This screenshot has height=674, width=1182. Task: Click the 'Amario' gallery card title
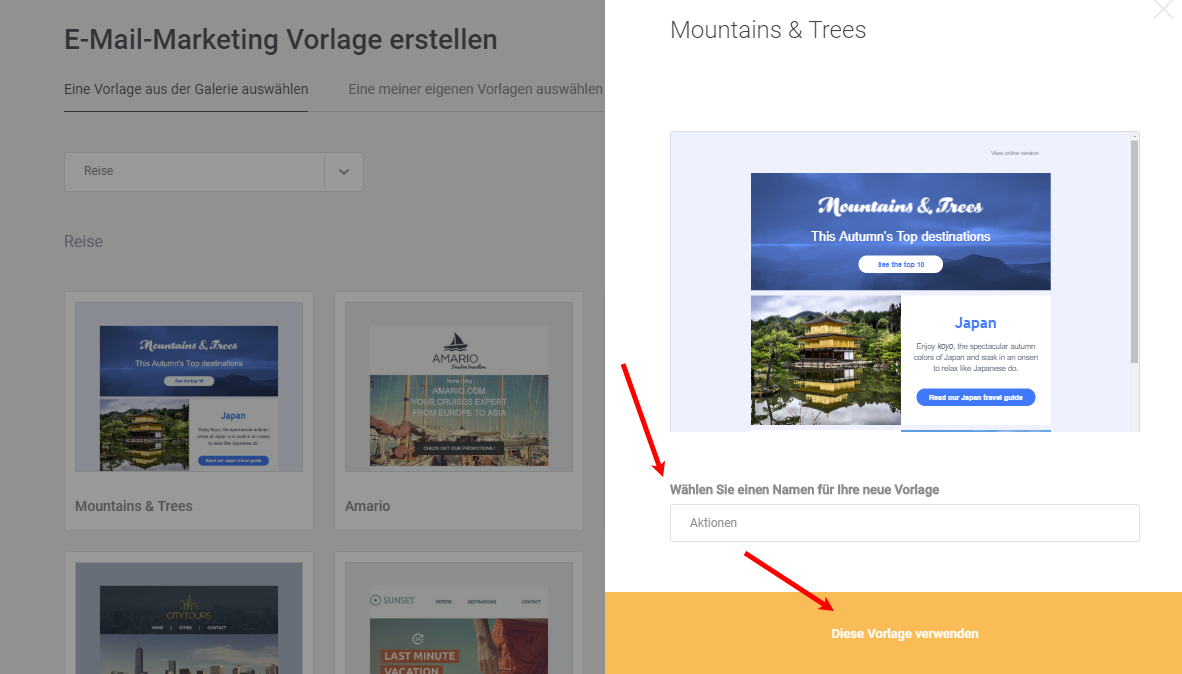(x=368, y=506)
